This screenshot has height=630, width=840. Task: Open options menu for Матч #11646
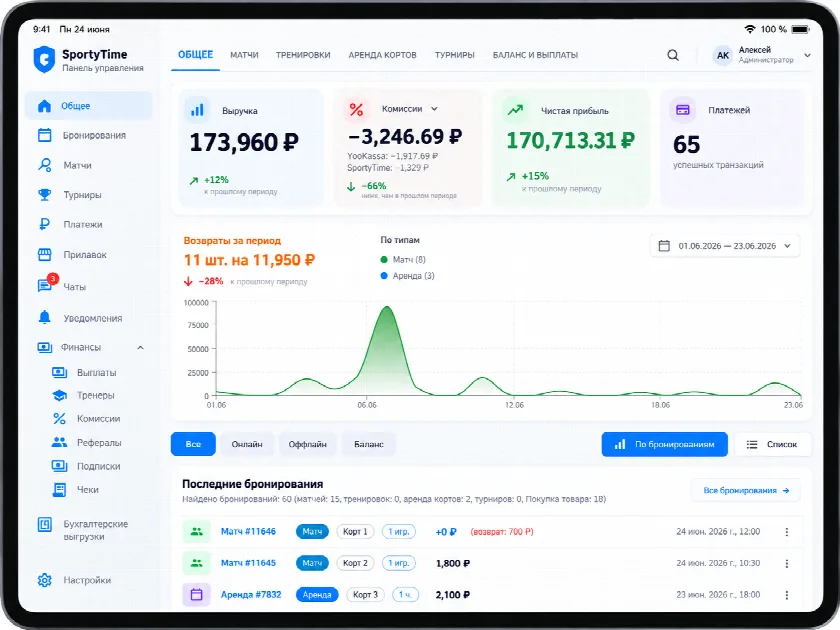(x=786, y=532)
